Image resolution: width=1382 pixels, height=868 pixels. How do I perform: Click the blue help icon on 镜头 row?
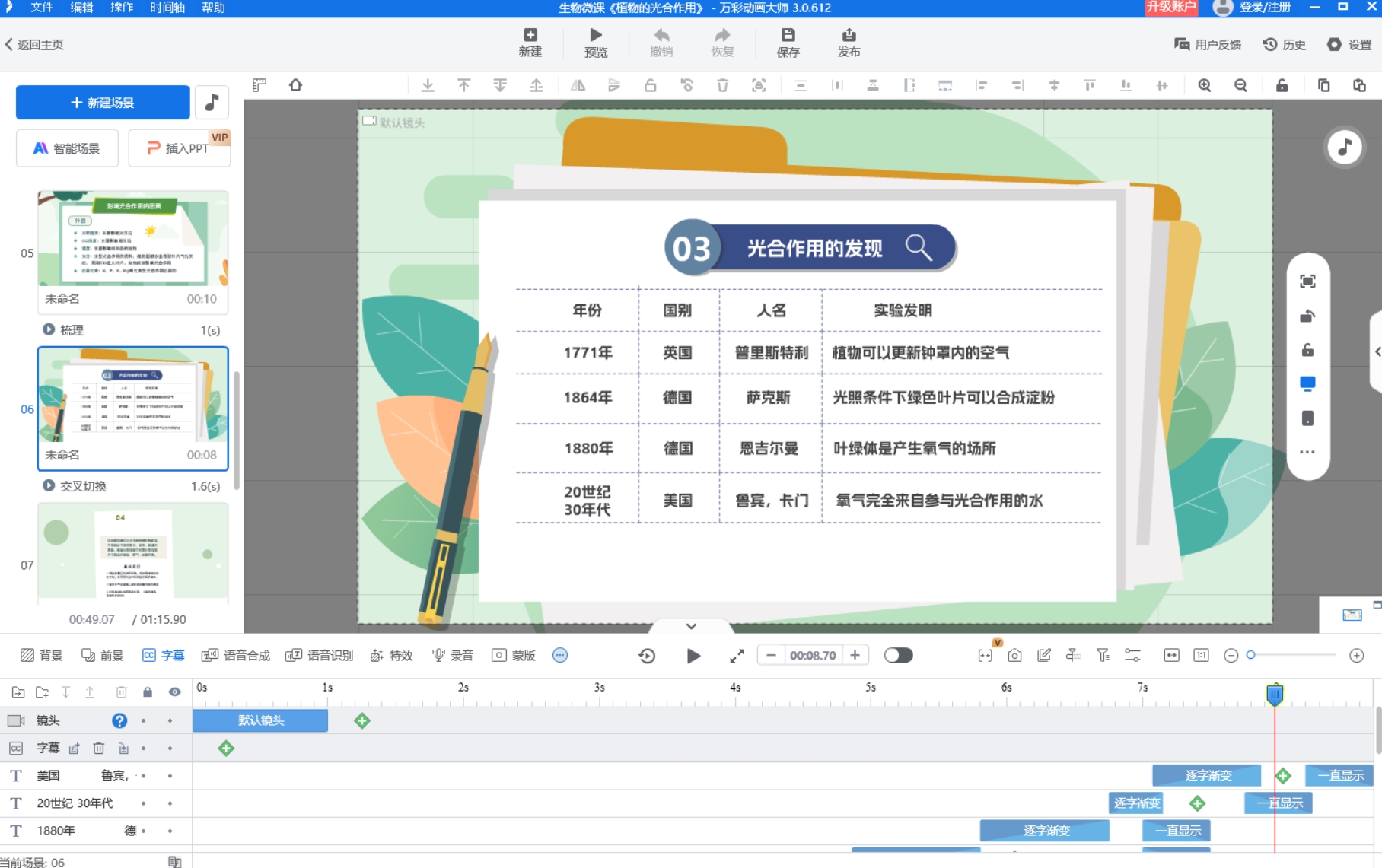coord(119,720)
